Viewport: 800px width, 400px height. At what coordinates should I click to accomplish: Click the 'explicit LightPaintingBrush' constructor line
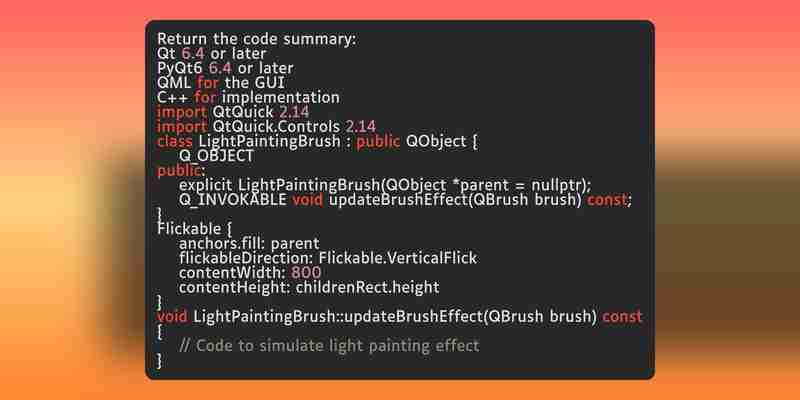click(385, 185)
